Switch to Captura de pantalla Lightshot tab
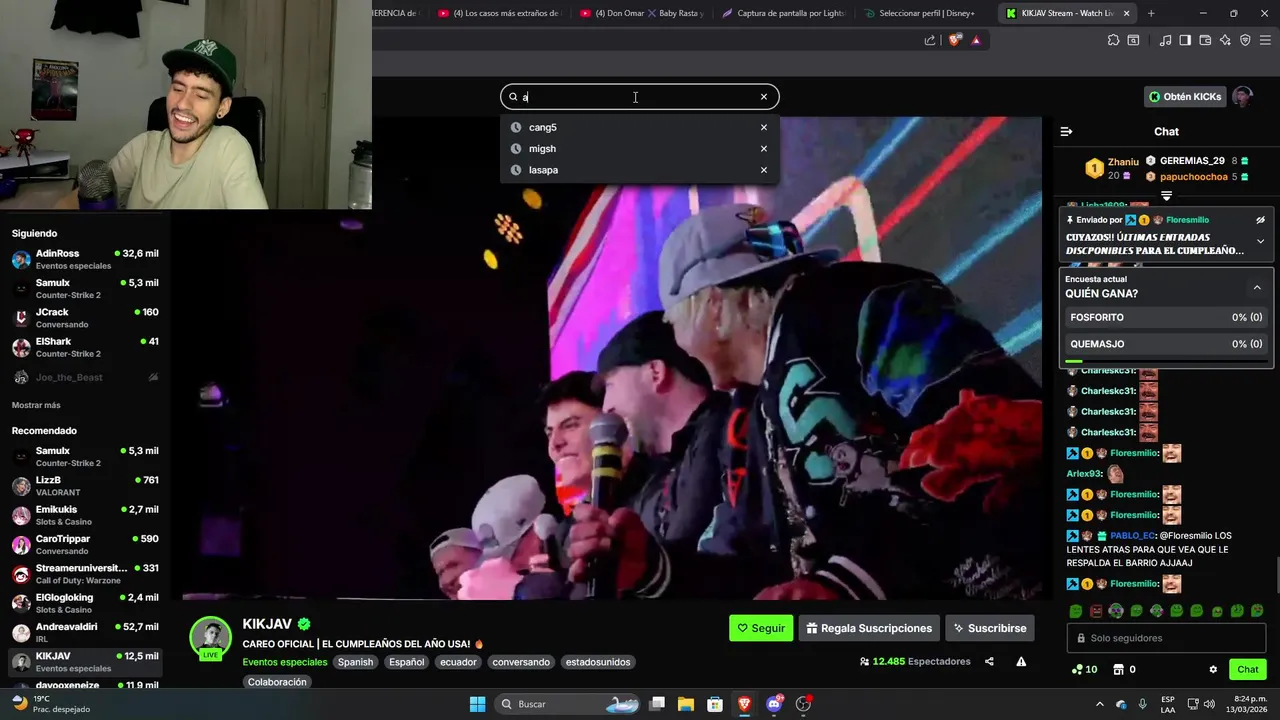 click(783, 13)
